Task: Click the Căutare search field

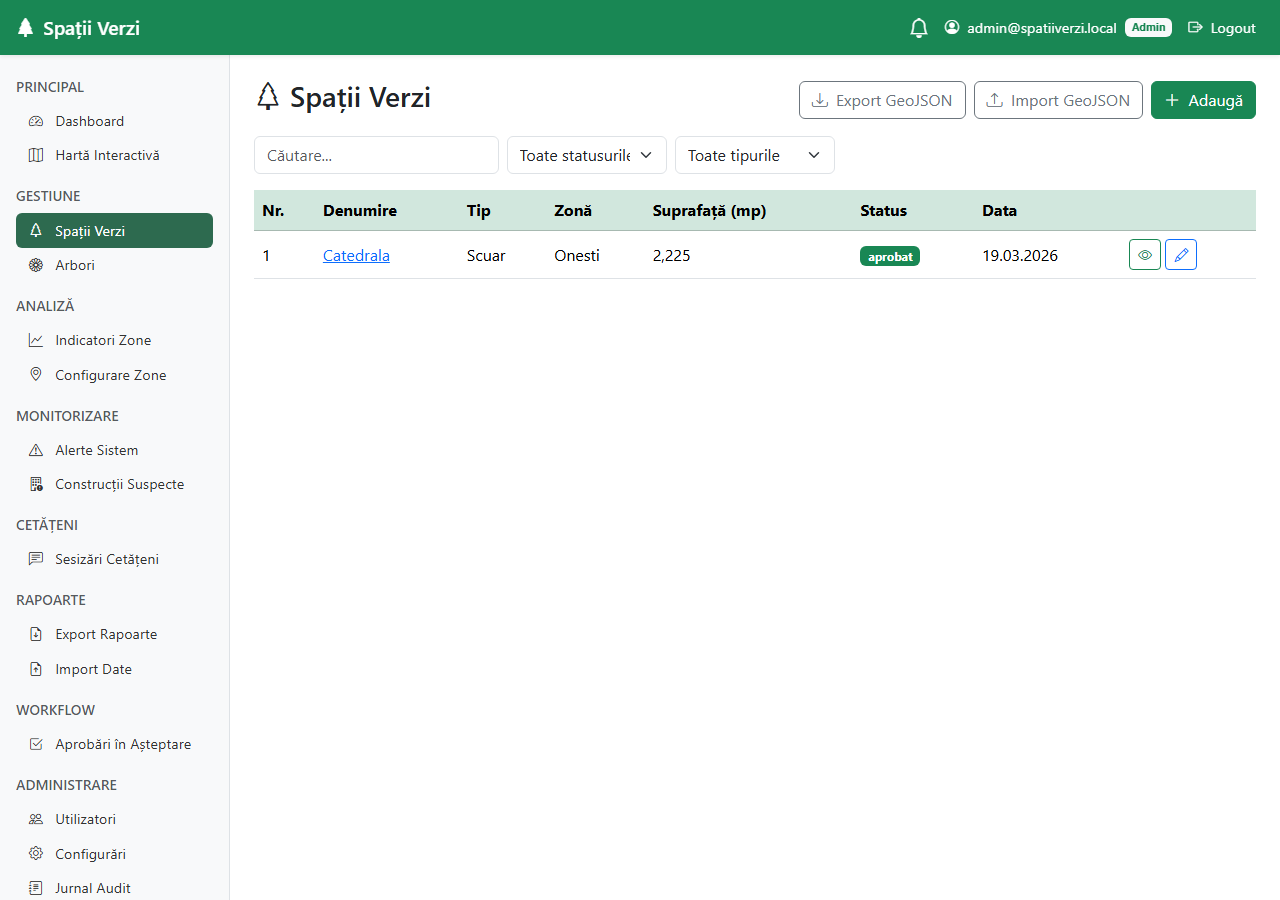Action: (376, 155)
